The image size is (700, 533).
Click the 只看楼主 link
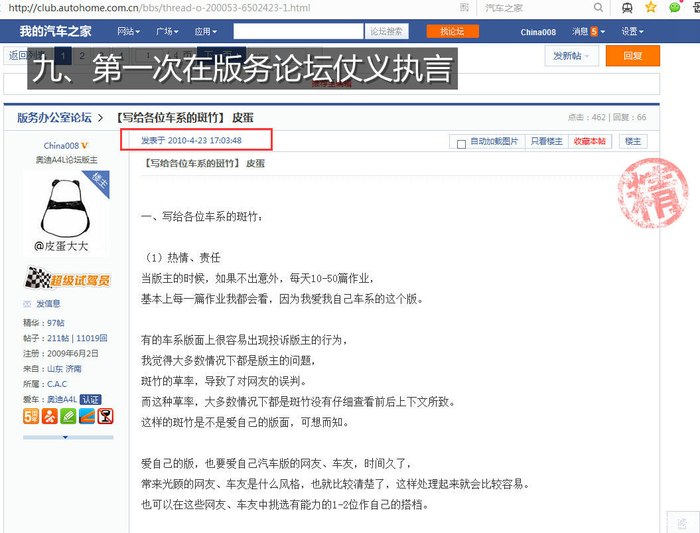click(x=546, y=142)
